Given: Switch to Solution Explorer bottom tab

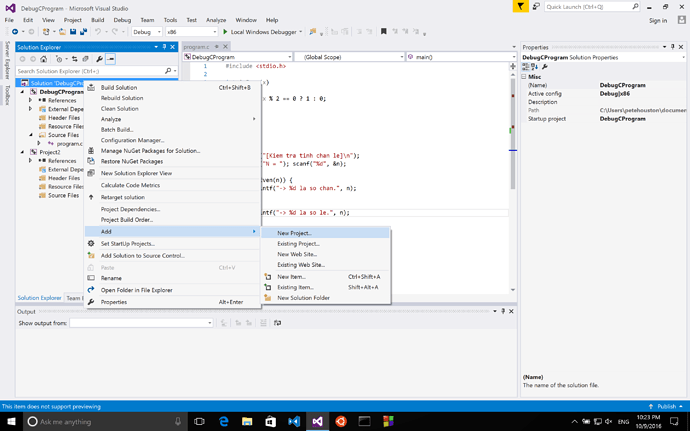Looking at the screenshot, I should [39, 298].
